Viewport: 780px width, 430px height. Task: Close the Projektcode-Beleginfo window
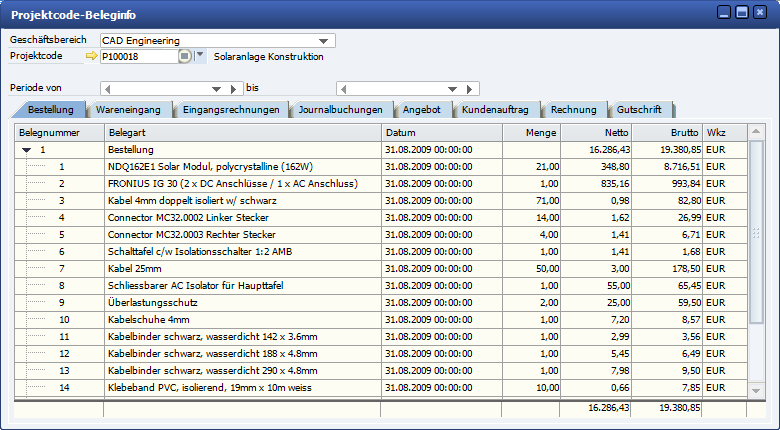click(760, 12)
